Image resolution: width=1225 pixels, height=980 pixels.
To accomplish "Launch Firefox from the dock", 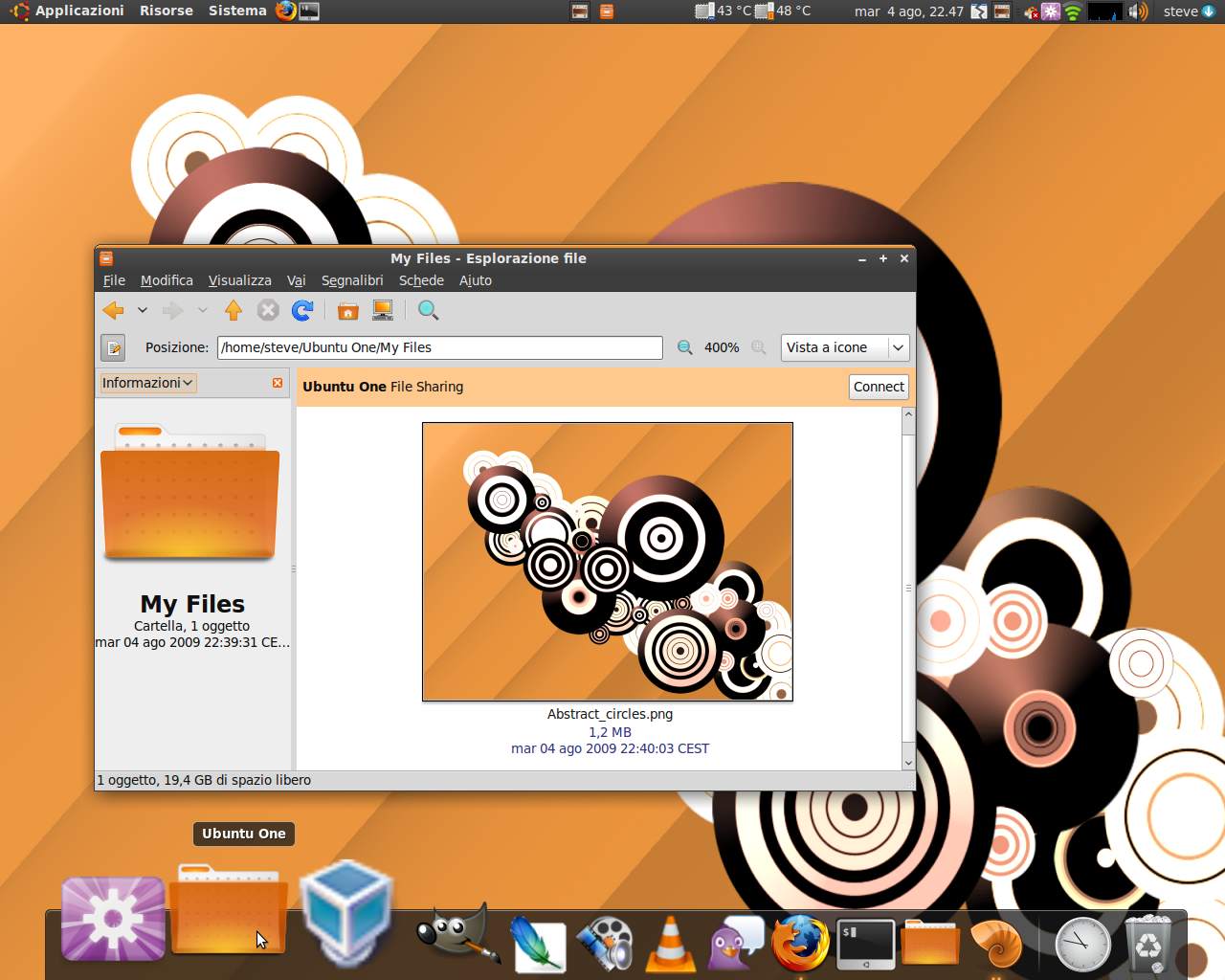I will click(x=800, y=944).
